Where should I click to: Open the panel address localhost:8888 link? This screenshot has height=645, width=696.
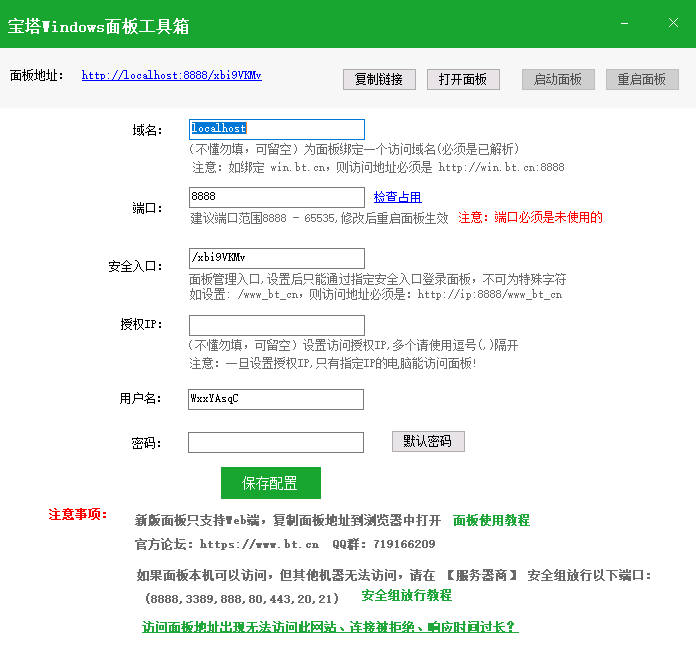click(171, 75)
